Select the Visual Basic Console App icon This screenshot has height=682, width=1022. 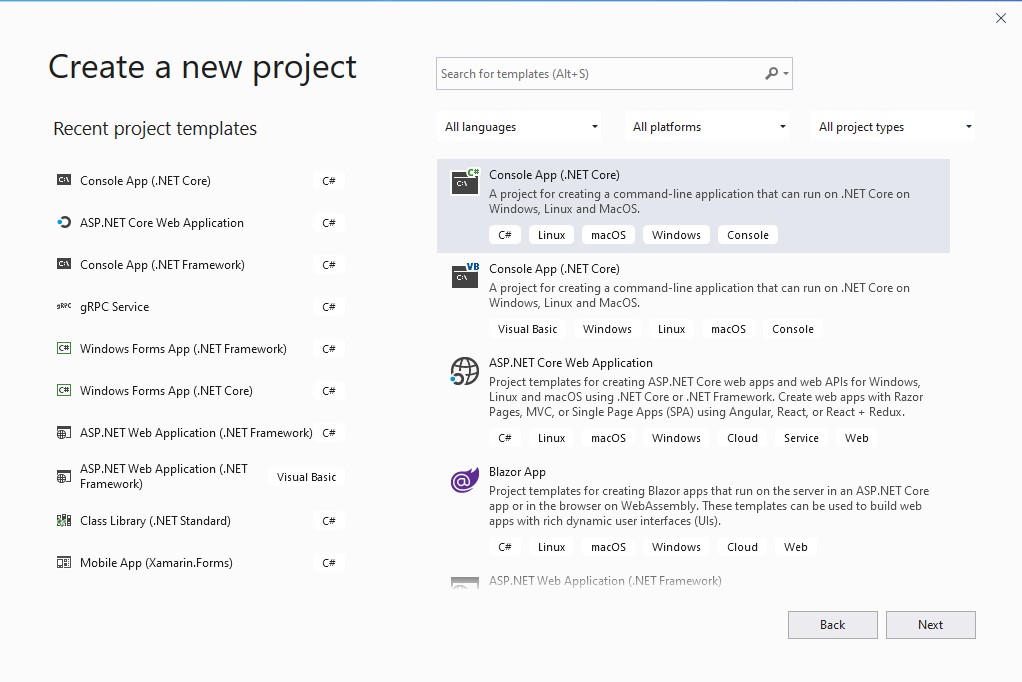(x=464, y=276)
